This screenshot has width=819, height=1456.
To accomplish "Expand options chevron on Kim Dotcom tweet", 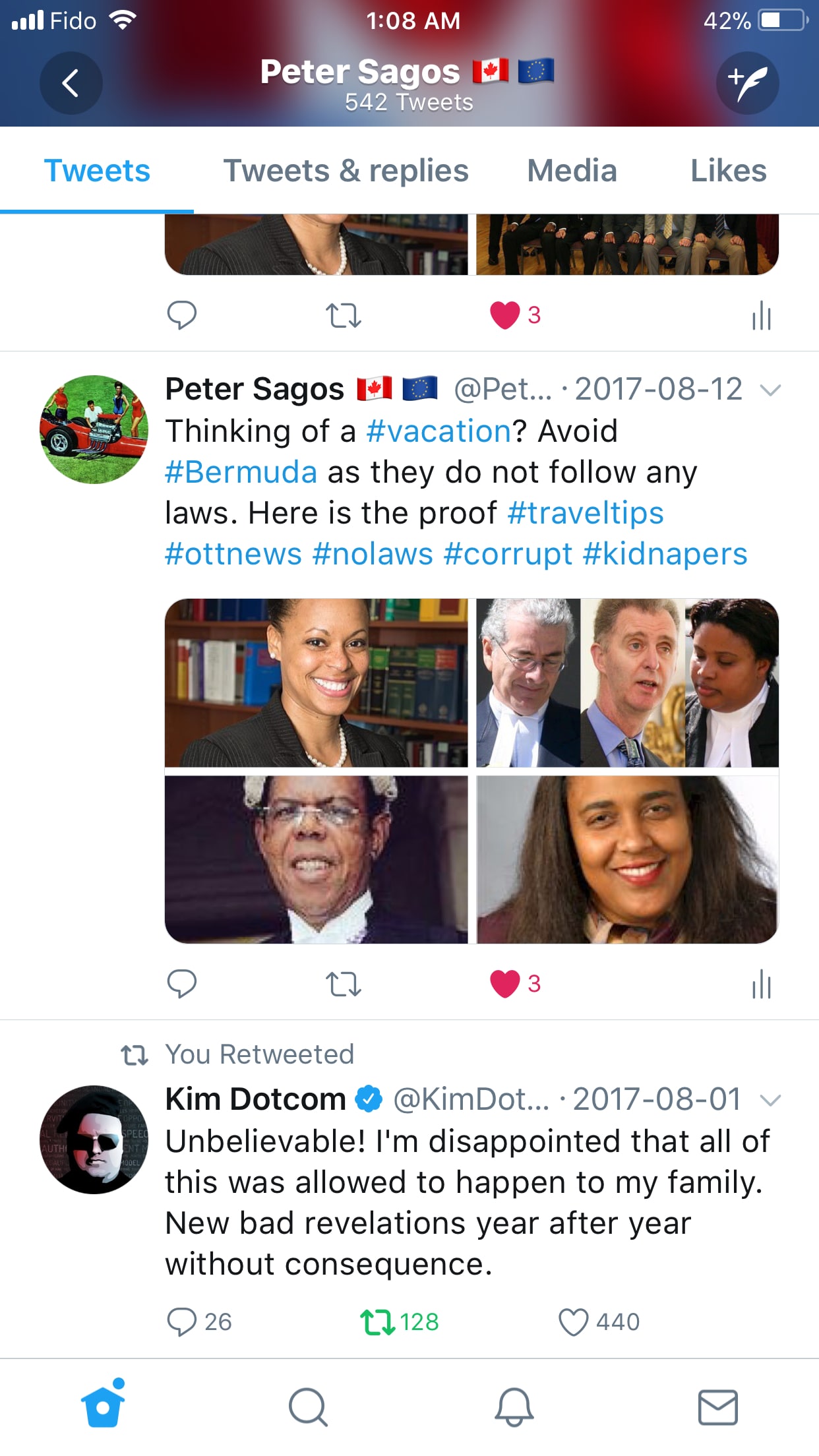I will pyautogui.click(x=770, y=1100).
